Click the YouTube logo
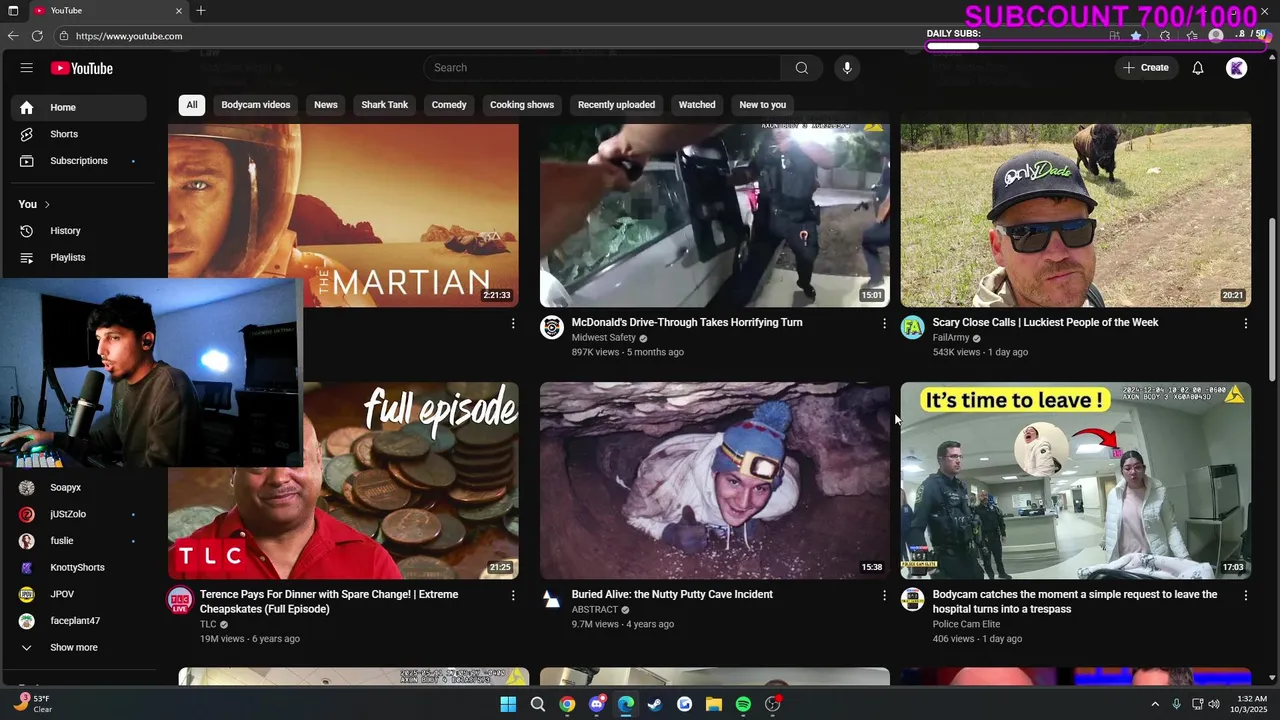This screenshot has height=720, width=1280. click(x=82, y=68)
